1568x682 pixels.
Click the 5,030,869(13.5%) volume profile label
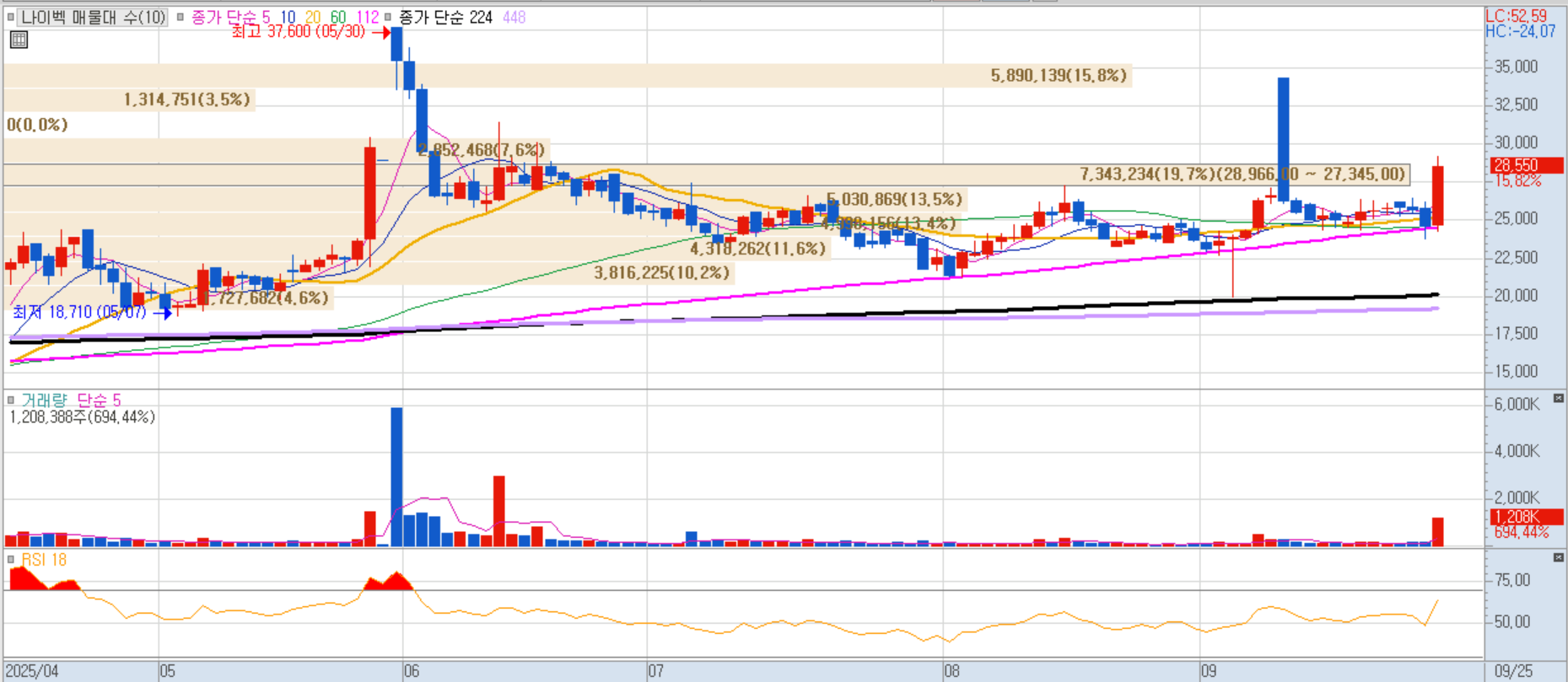[895, 199]
